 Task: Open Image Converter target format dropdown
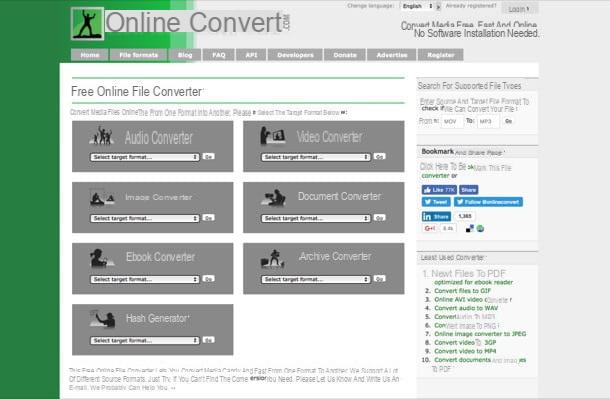point(145,218)
